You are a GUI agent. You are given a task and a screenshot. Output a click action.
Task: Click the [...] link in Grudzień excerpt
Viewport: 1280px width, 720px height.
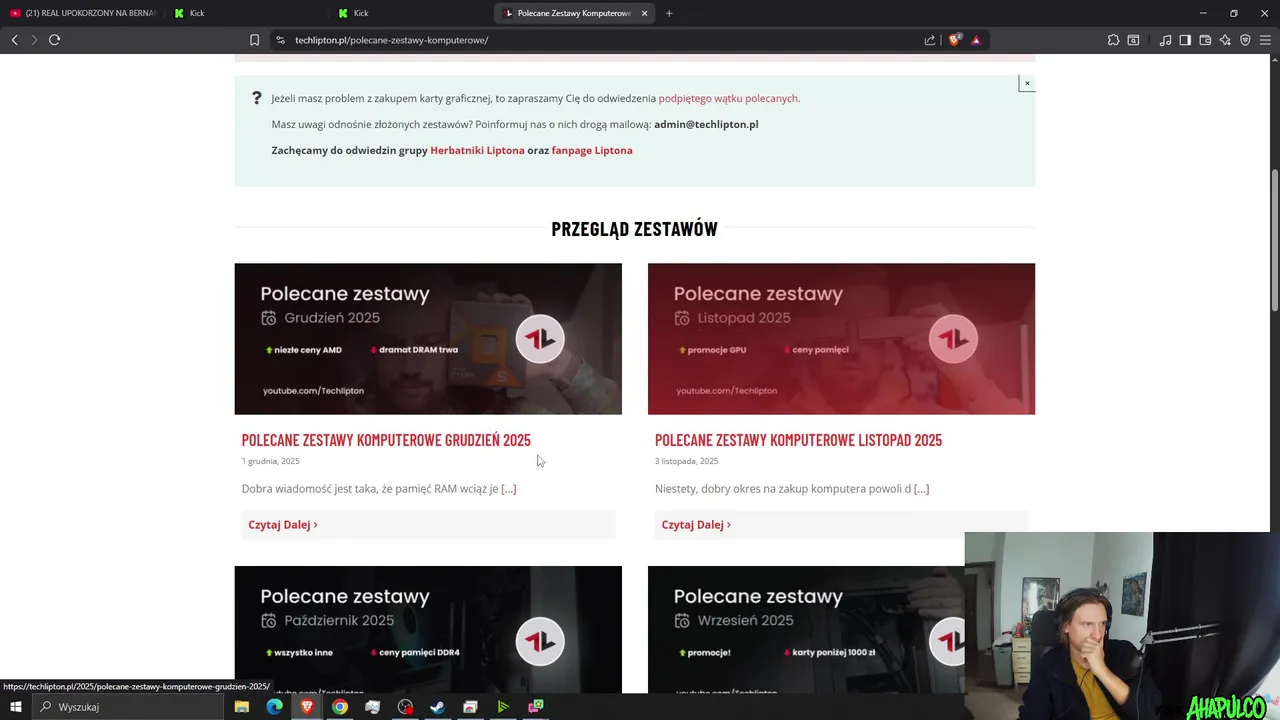tap(509, 489)
